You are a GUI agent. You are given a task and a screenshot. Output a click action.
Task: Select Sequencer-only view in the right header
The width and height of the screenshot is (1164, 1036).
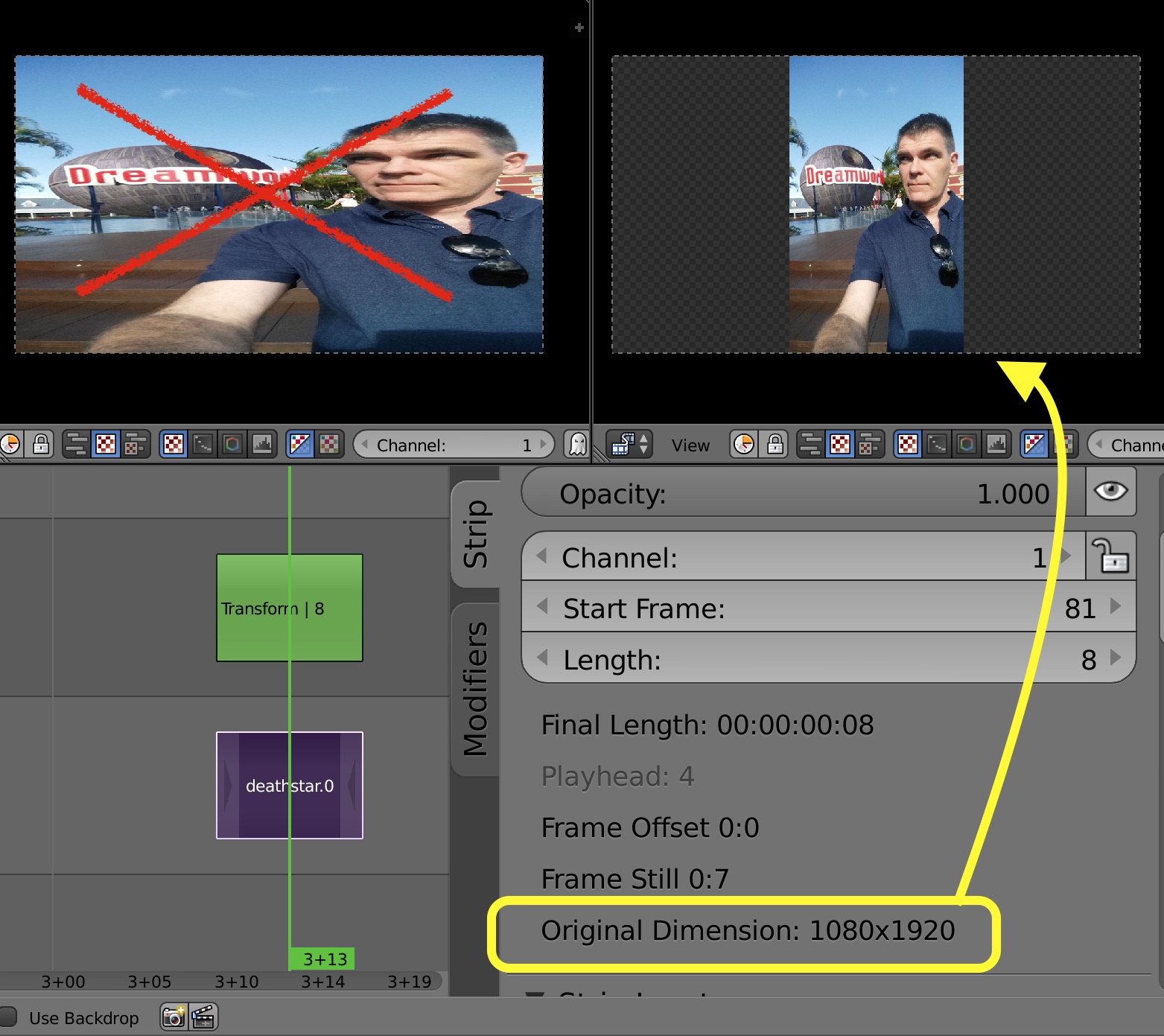(811, 445)
